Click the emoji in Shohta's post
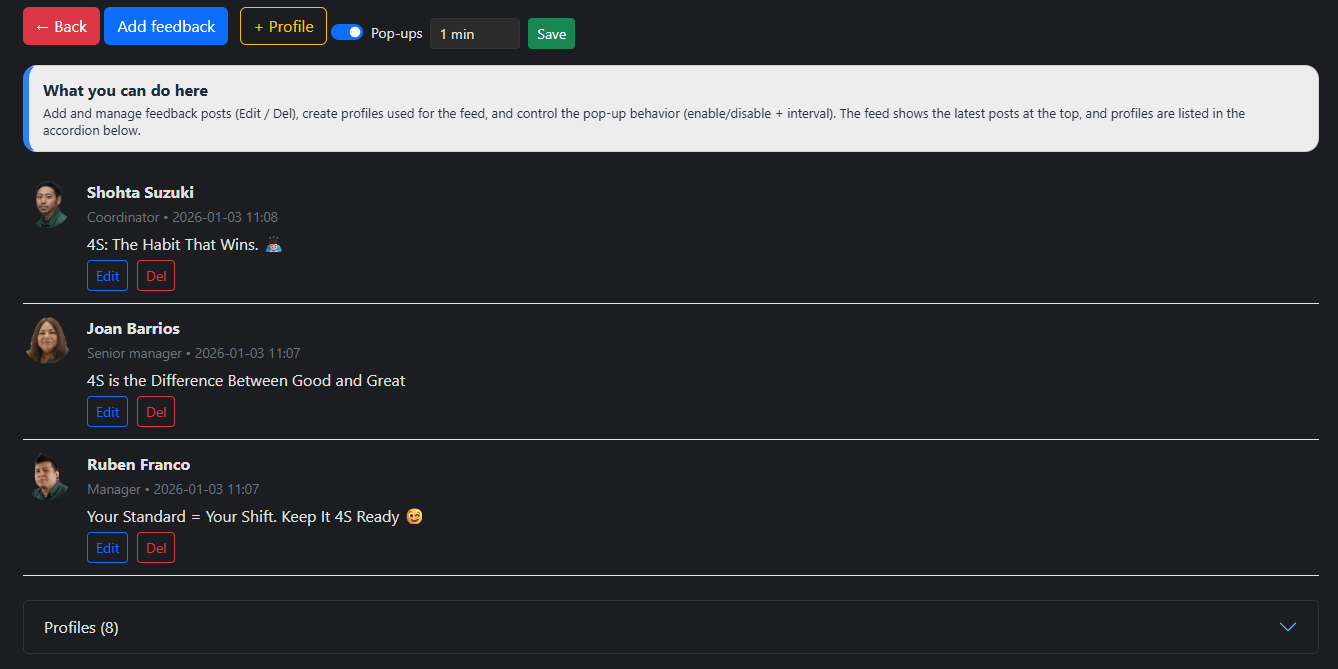The image size is (1338, 669). click(274, 244)
